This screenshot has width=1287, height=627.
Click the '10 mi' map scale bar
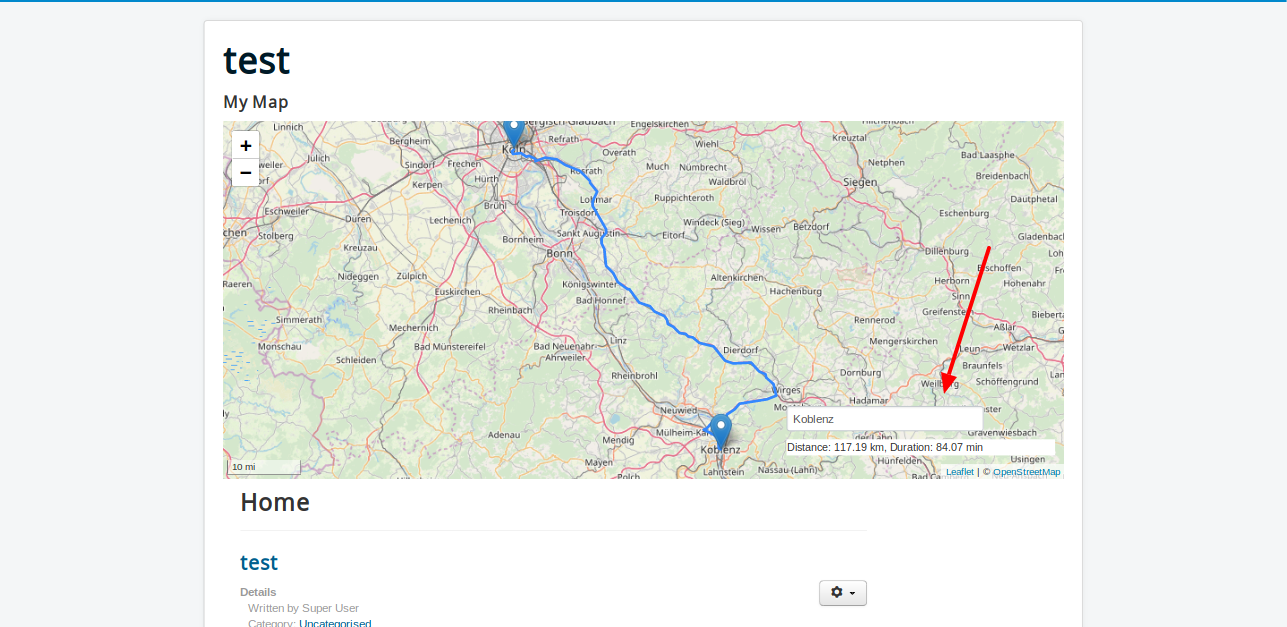[265, 467]
